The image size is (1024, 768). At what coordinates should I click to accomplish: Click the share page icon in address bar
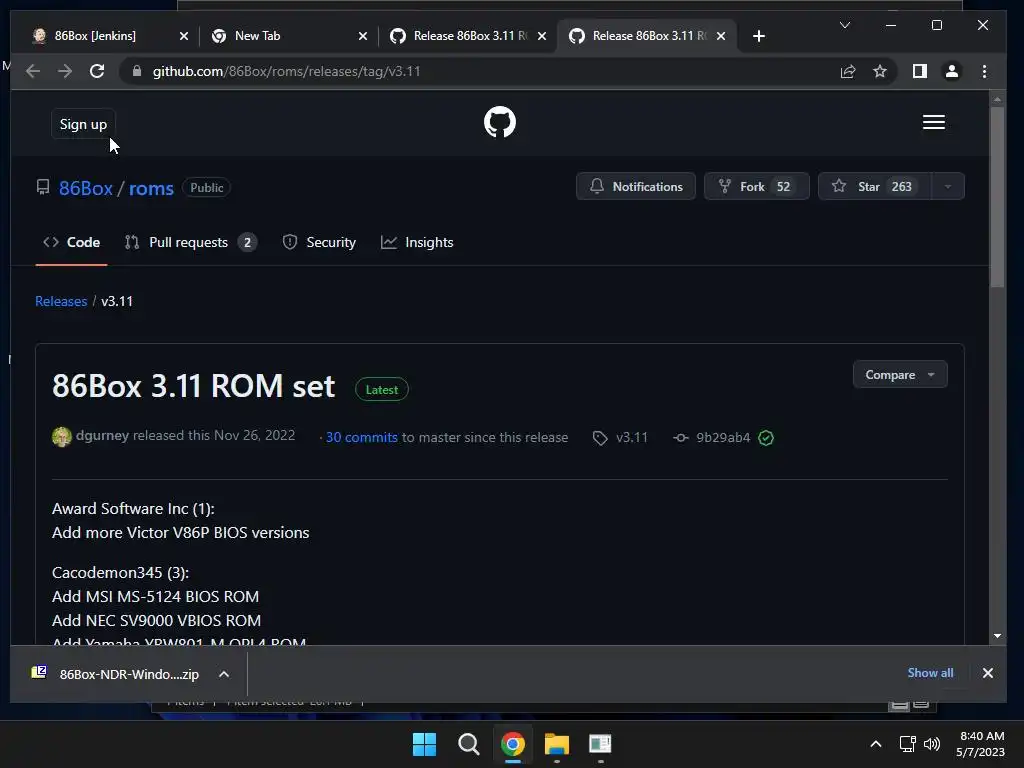coord(848,71)
